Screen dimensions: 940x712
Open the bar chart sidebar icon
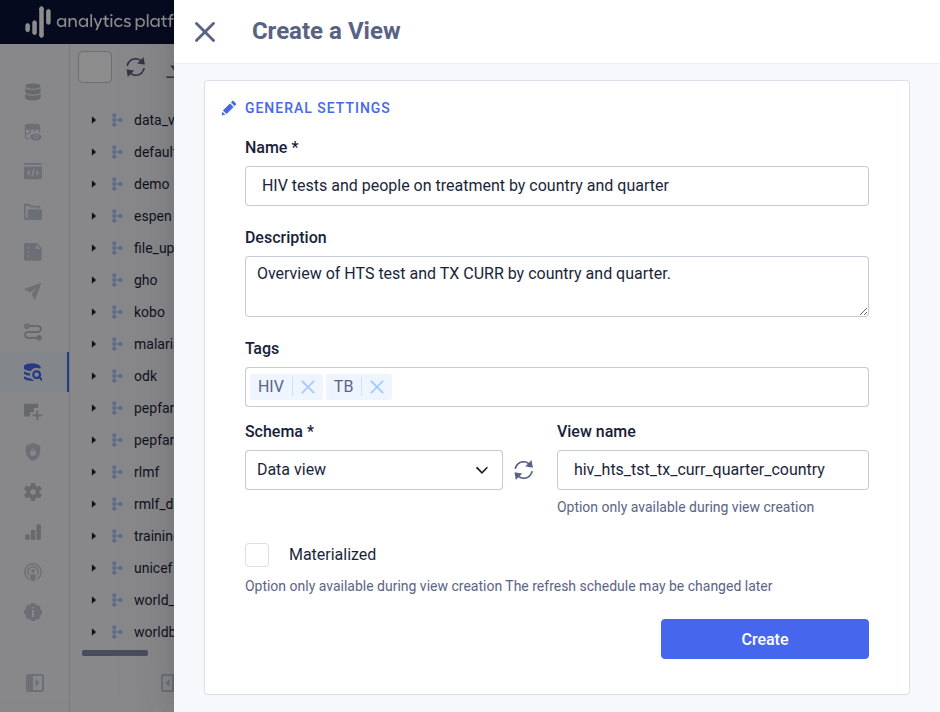point(33,532)
